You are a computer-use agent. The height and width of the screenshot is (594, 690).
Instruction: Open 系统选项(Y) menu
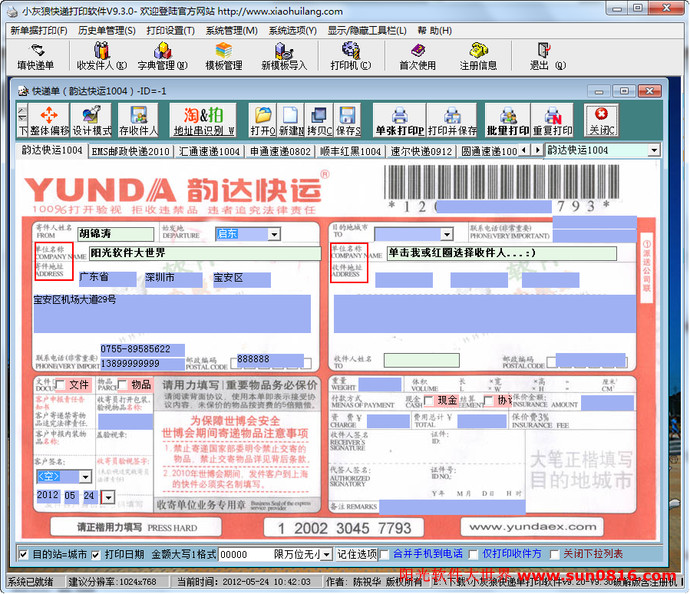(293, 31)
